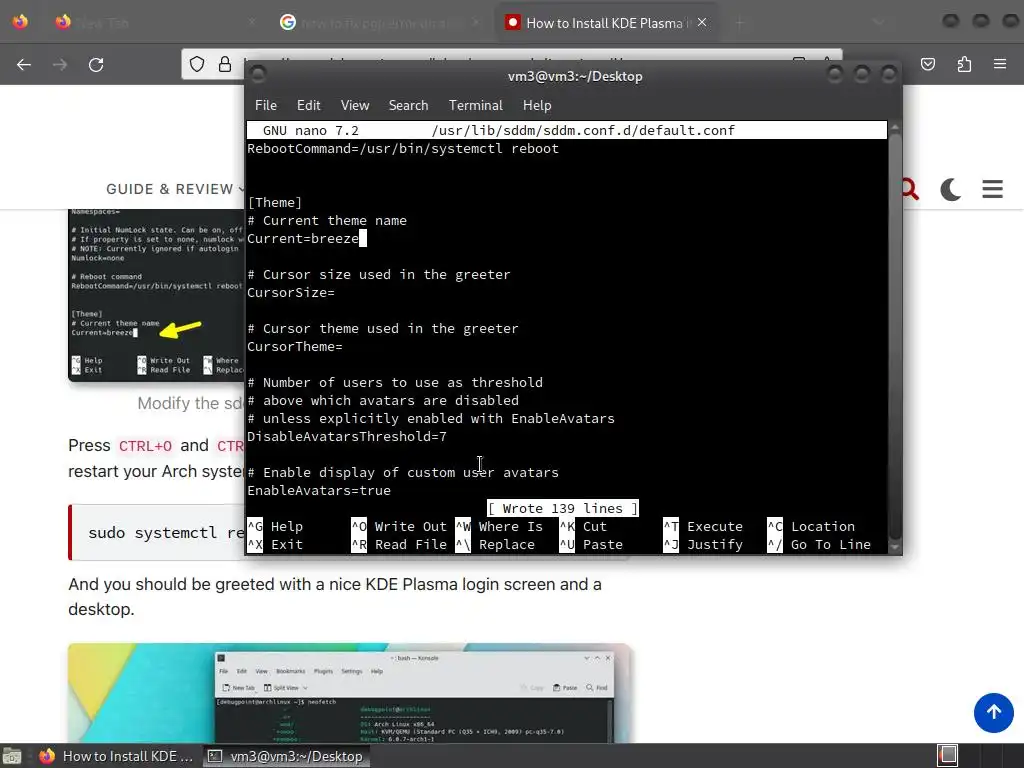1024x768 pixels.
Task: Click the 'CursorTheme=' line in nano
Action: [295, 347]
